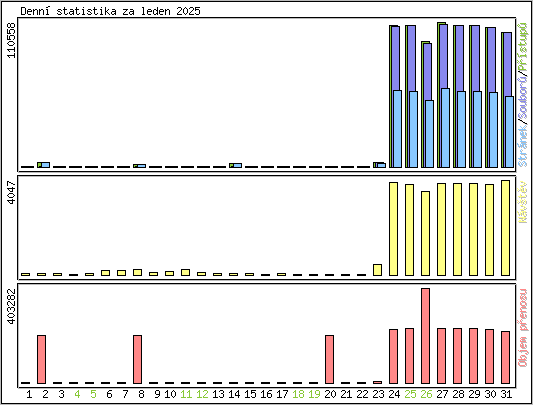The height and width of the screenshot is (405, 533).
Task: Click green weekend day label 18
Action: pyautogui.click(x=298, y=394)
